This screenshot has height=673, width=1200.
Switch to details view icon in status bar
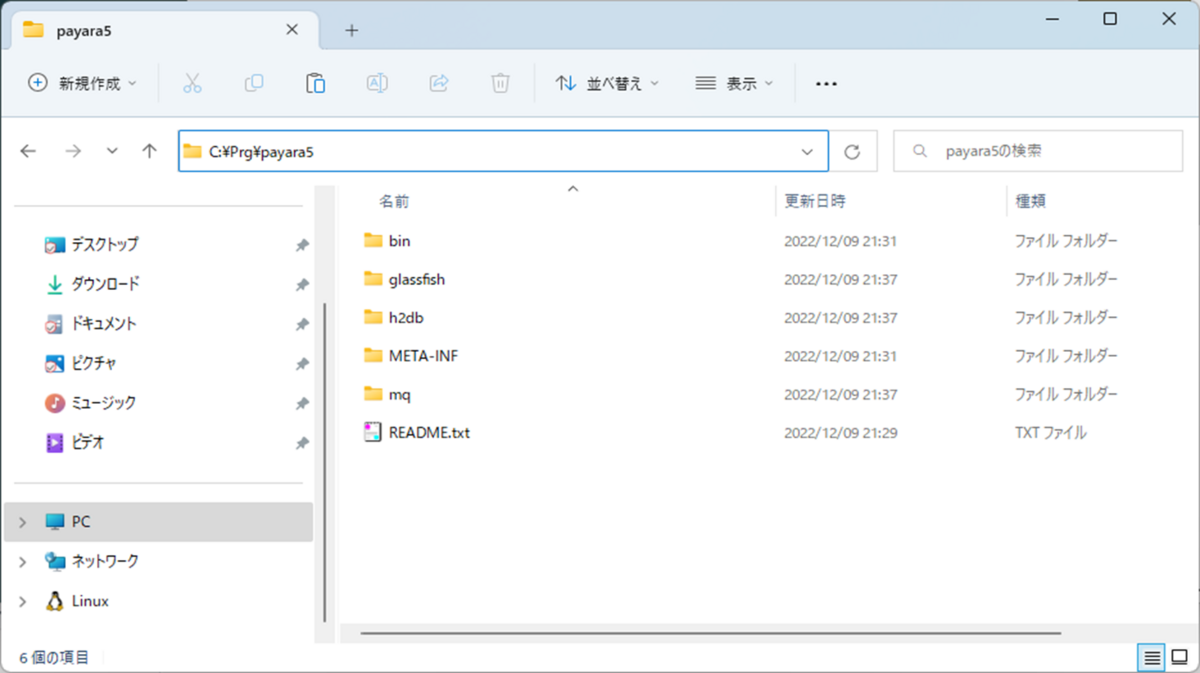click(x=1152, y=658)
